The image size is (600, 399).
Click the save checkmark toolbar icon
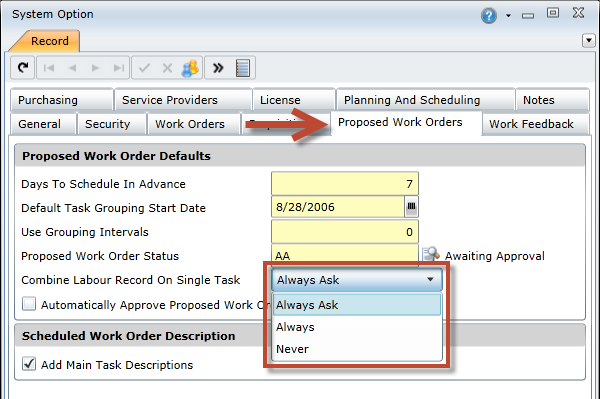coord(144,68)
